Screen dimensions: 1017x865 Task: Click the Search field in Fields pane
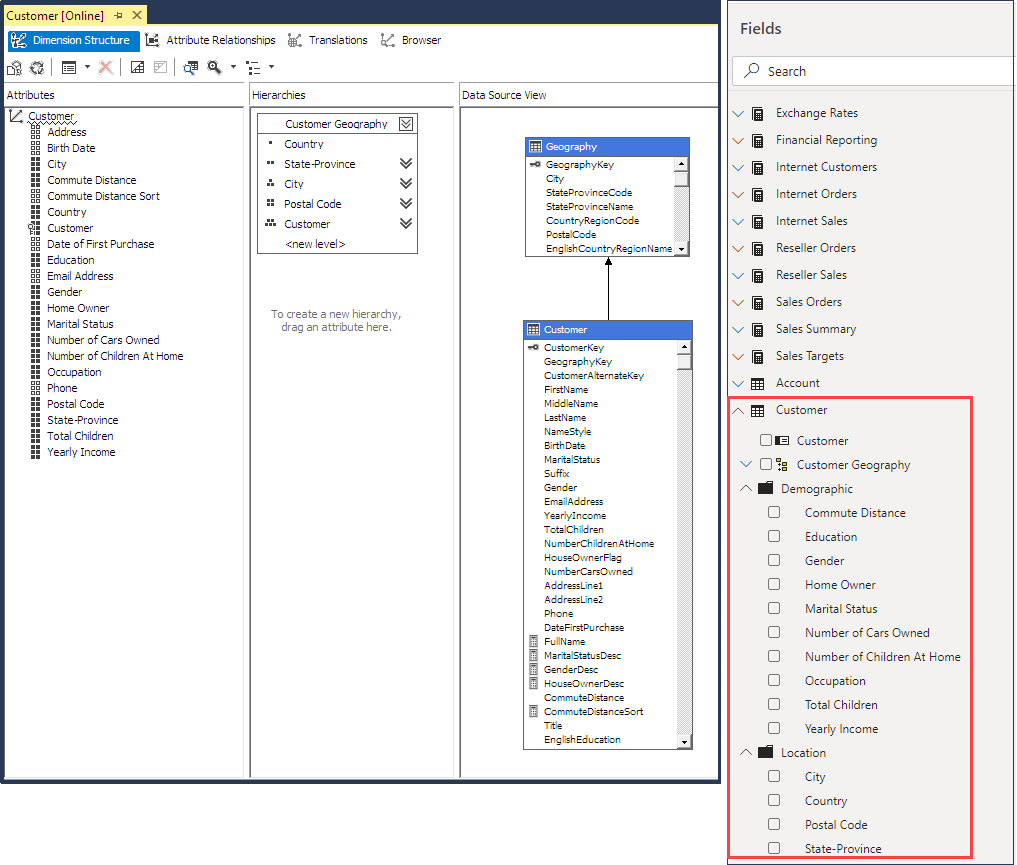click(873, 71)
